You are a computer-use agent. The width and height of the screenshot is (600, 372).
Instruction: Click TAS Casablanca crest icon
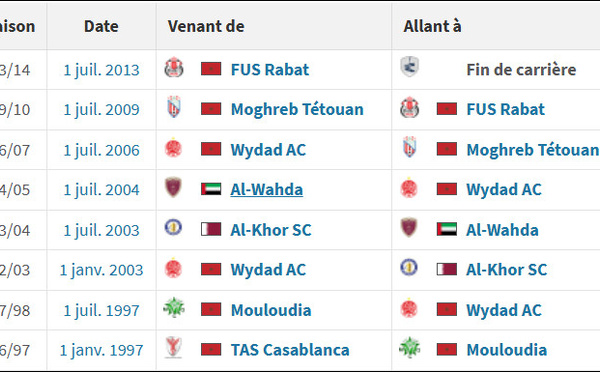tap(174, 347)
